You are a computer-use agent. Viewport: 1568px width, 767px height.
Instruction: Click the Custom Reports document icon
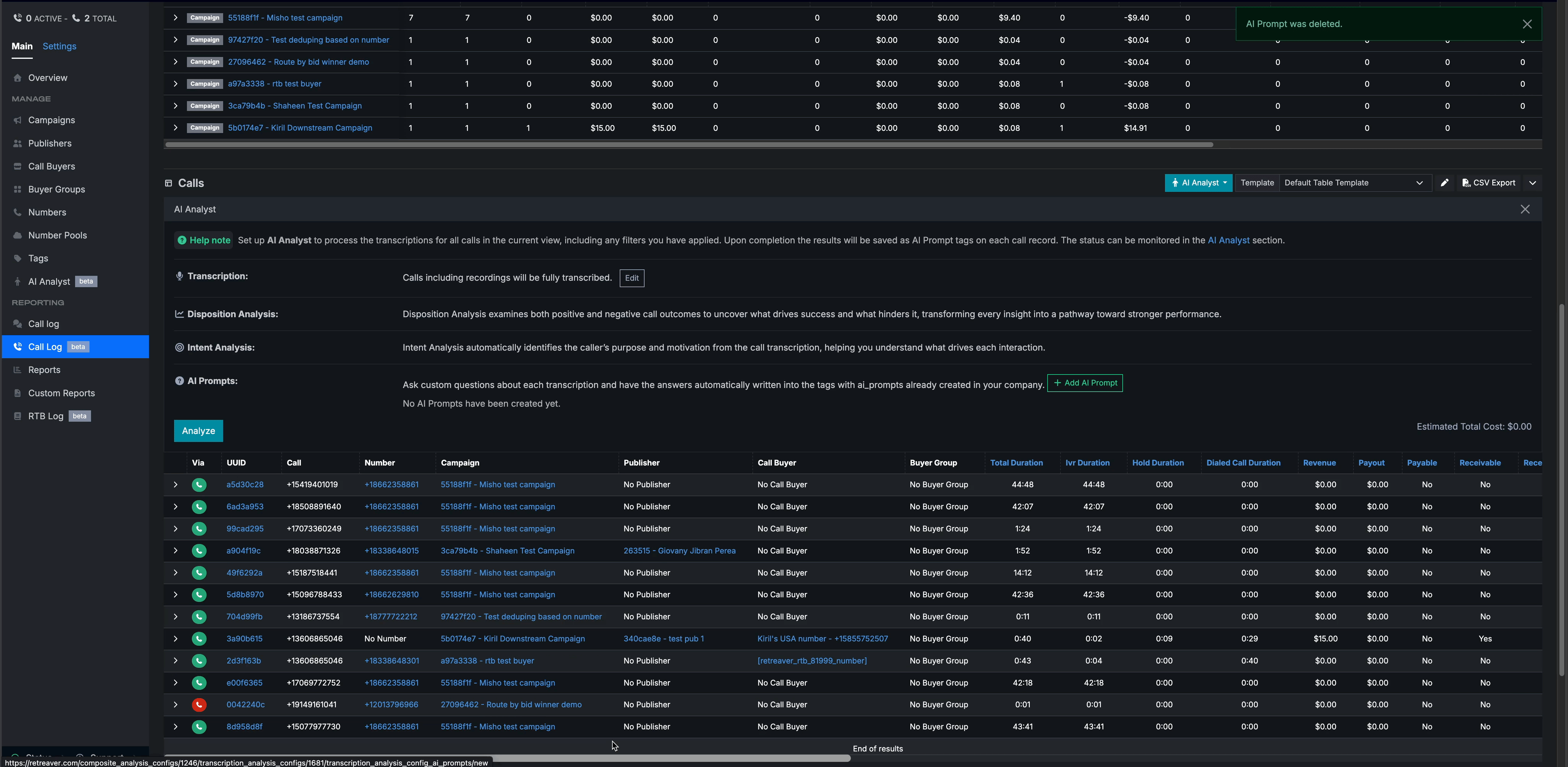coord(18,393)
